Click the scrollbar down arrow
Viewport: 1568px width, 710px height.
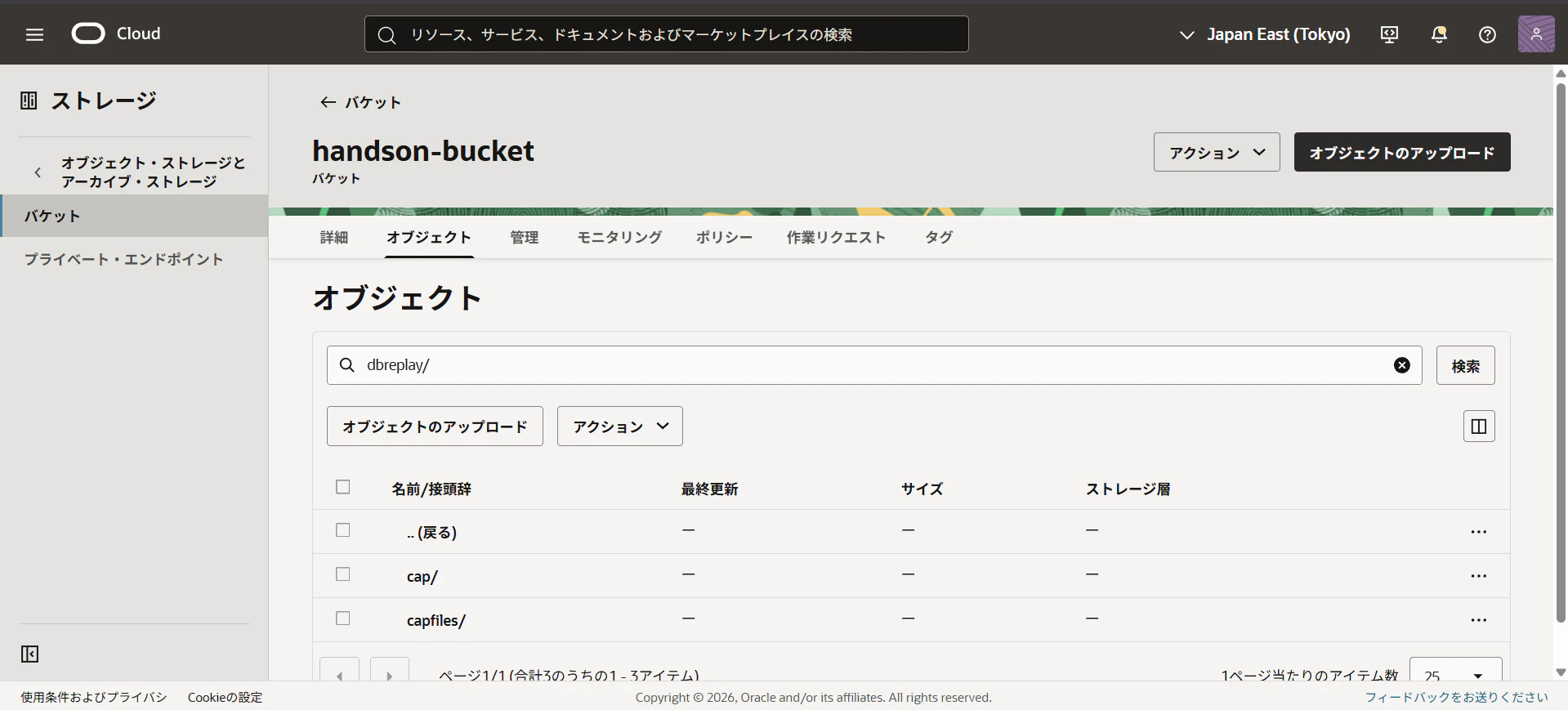pos(1561,672)
